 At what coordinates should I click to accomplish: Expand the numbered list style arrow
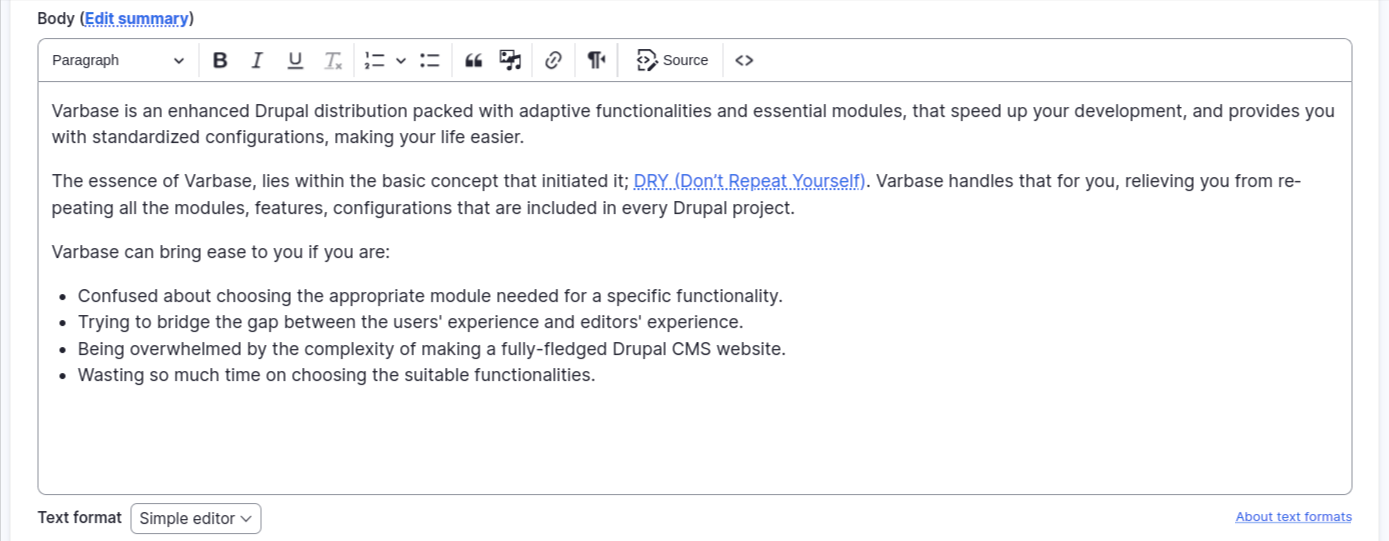(401, 61)
